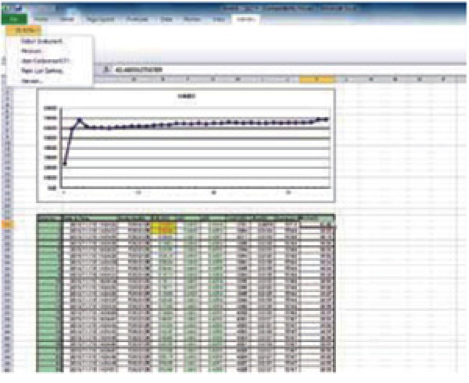Select the yellow highlighted table cell
The width and height of the screenshot is (469, 383).
(x=164, y=227)
